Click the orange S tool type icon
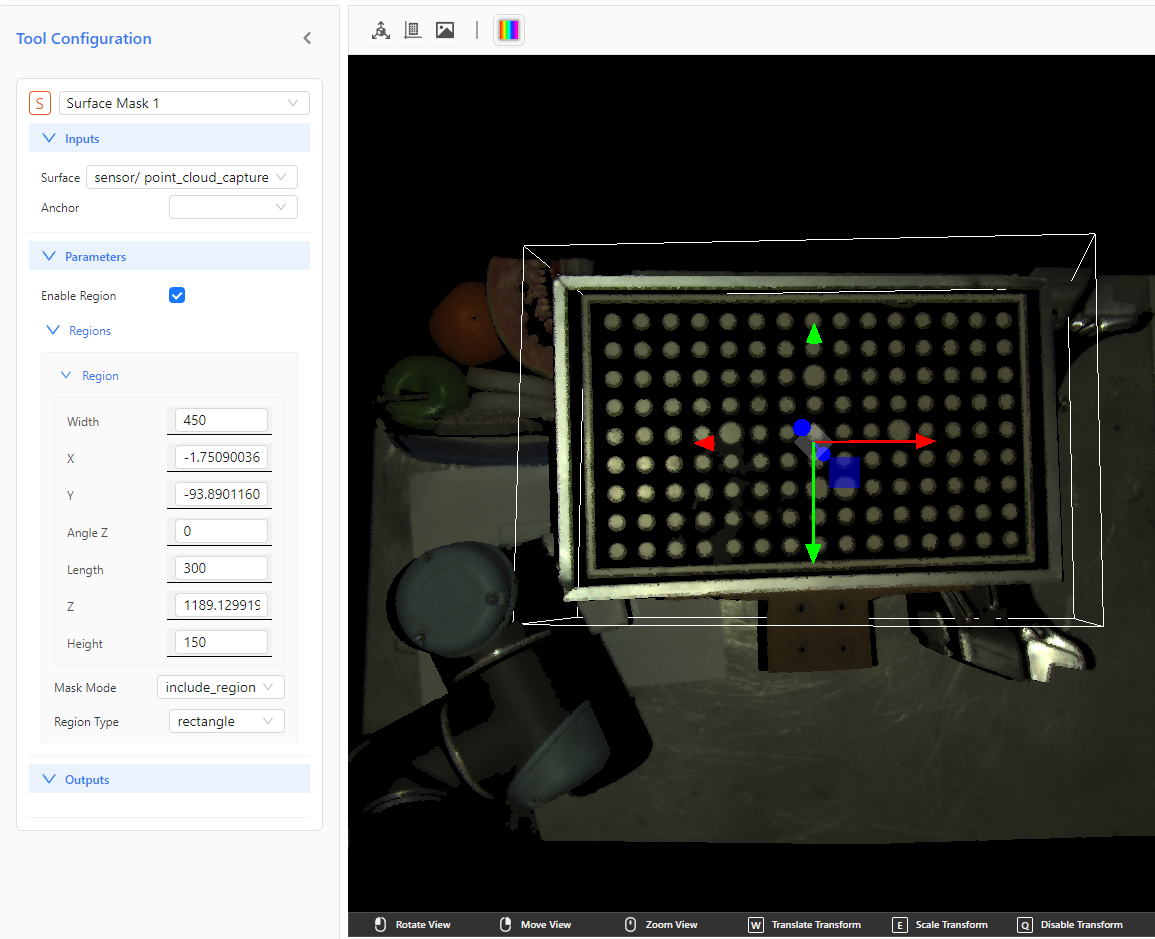The height and width of the screenshot is (939, 1155). point(40,103)
